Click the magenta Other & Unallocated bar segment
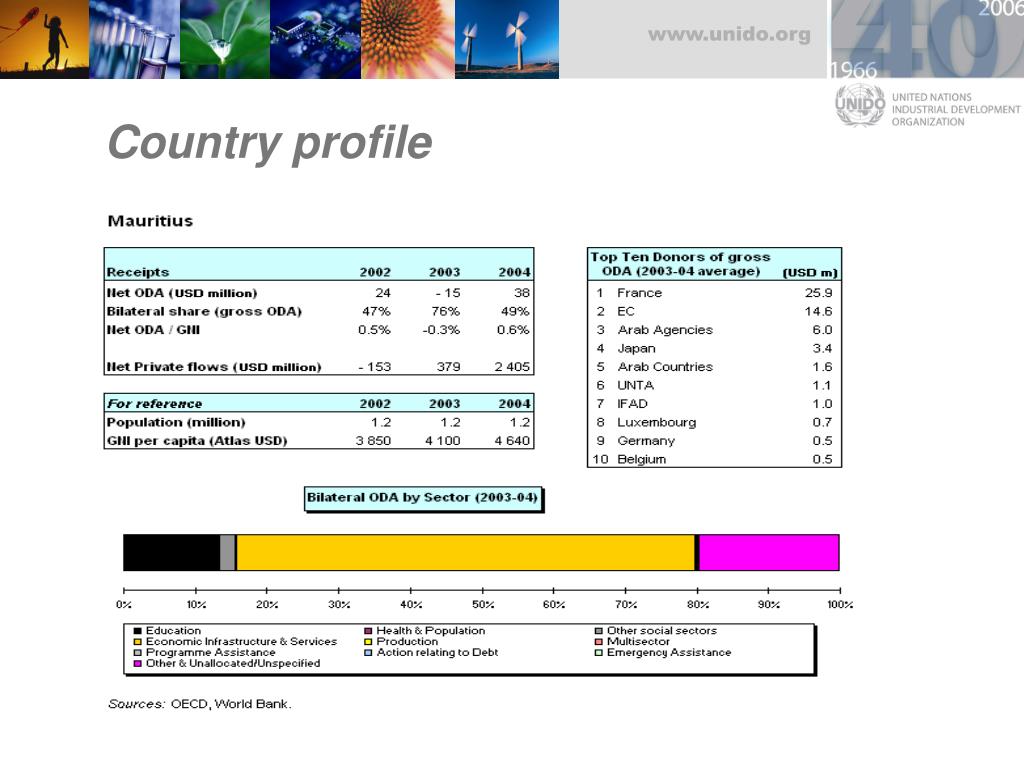 pyautogui.click(x=769, y=552)
